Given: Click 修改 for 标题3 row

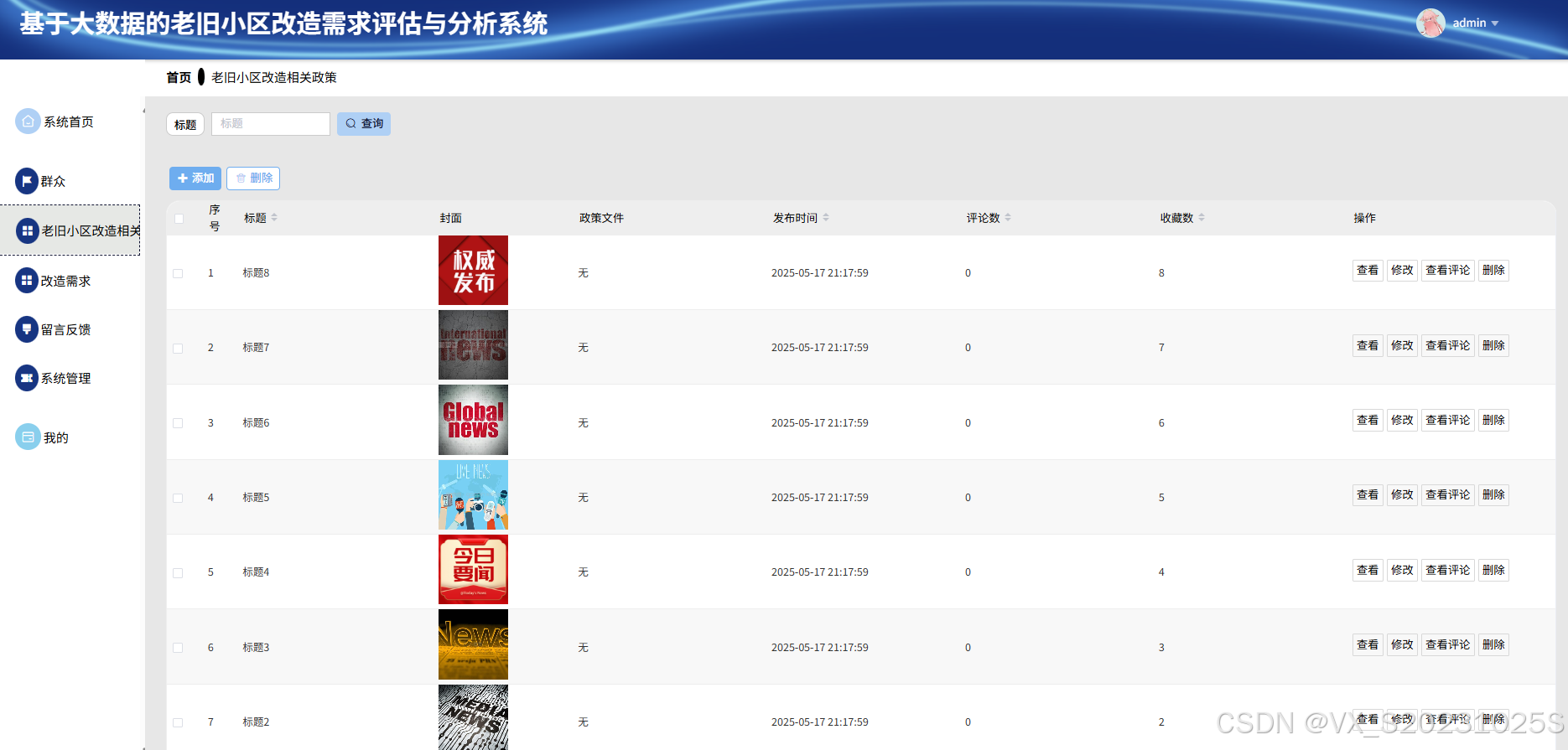Looking at the screenshot, I should pos(1402,644).
